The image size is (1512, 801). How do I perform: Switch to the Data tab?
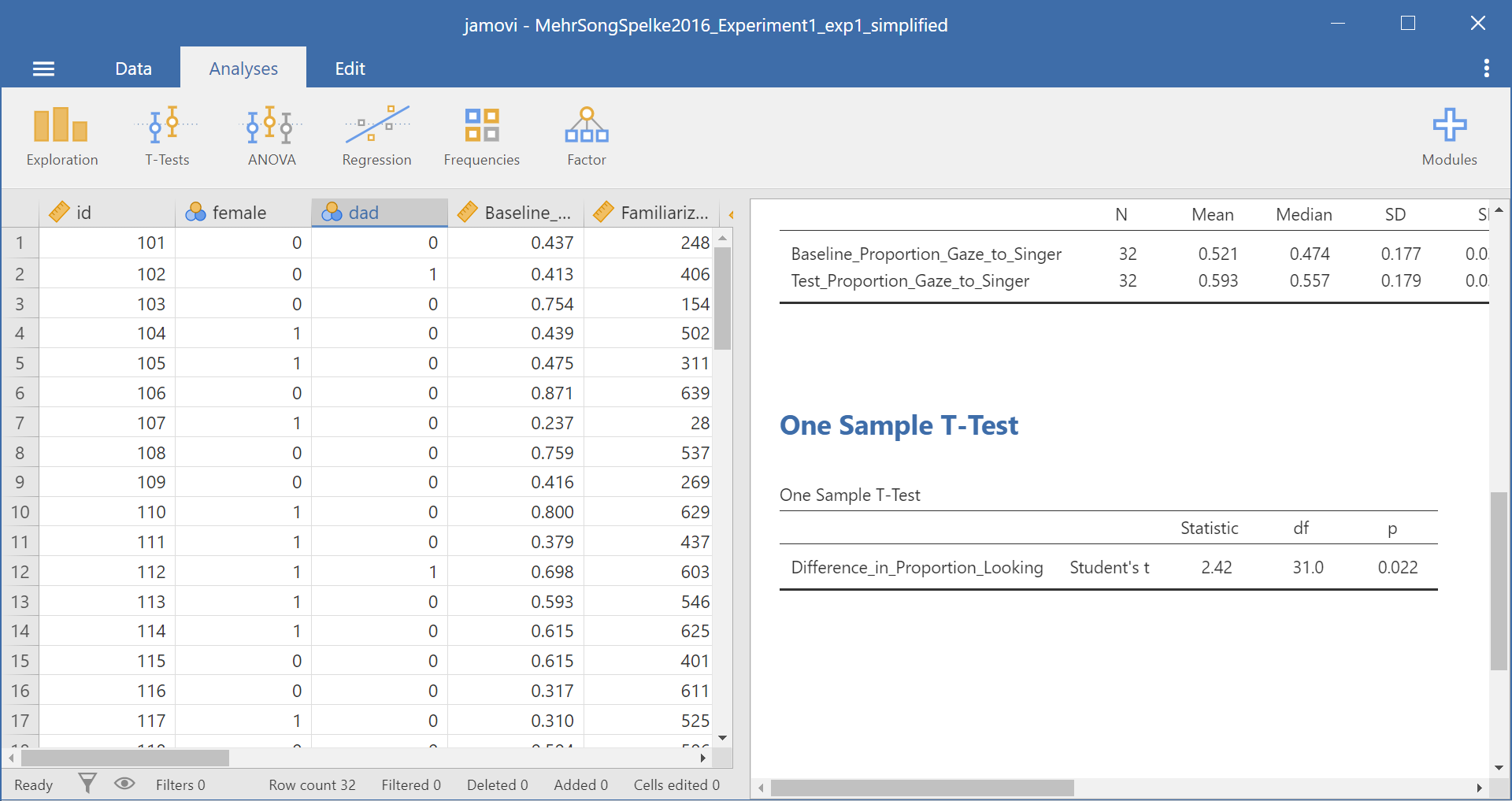pos(133,69)
